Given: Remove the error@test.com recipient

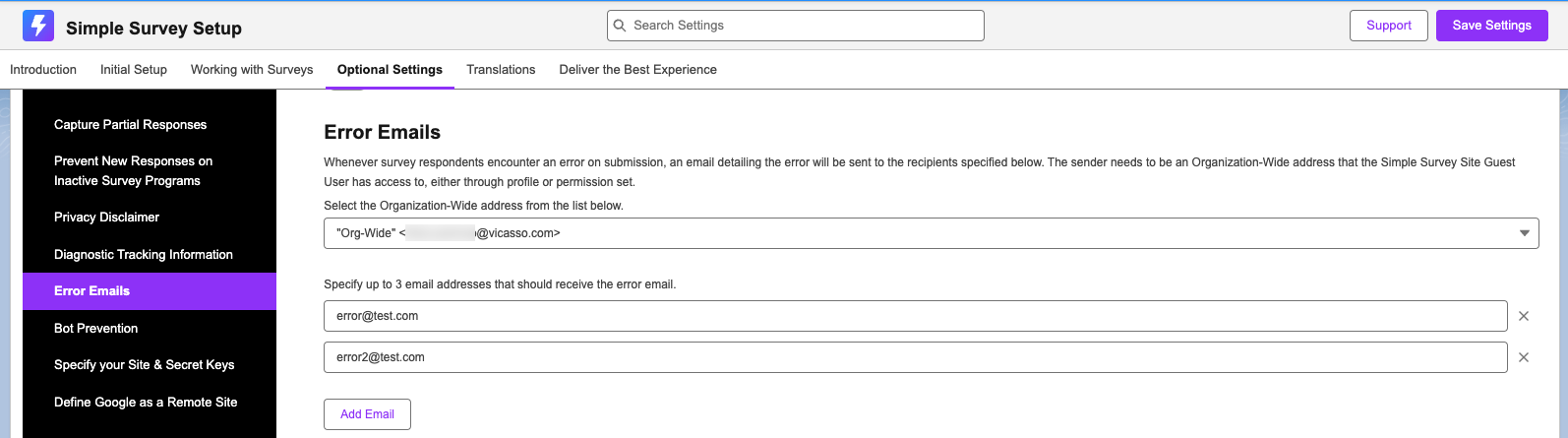Looking at the screenshot, I should (x=1524, y=316).
